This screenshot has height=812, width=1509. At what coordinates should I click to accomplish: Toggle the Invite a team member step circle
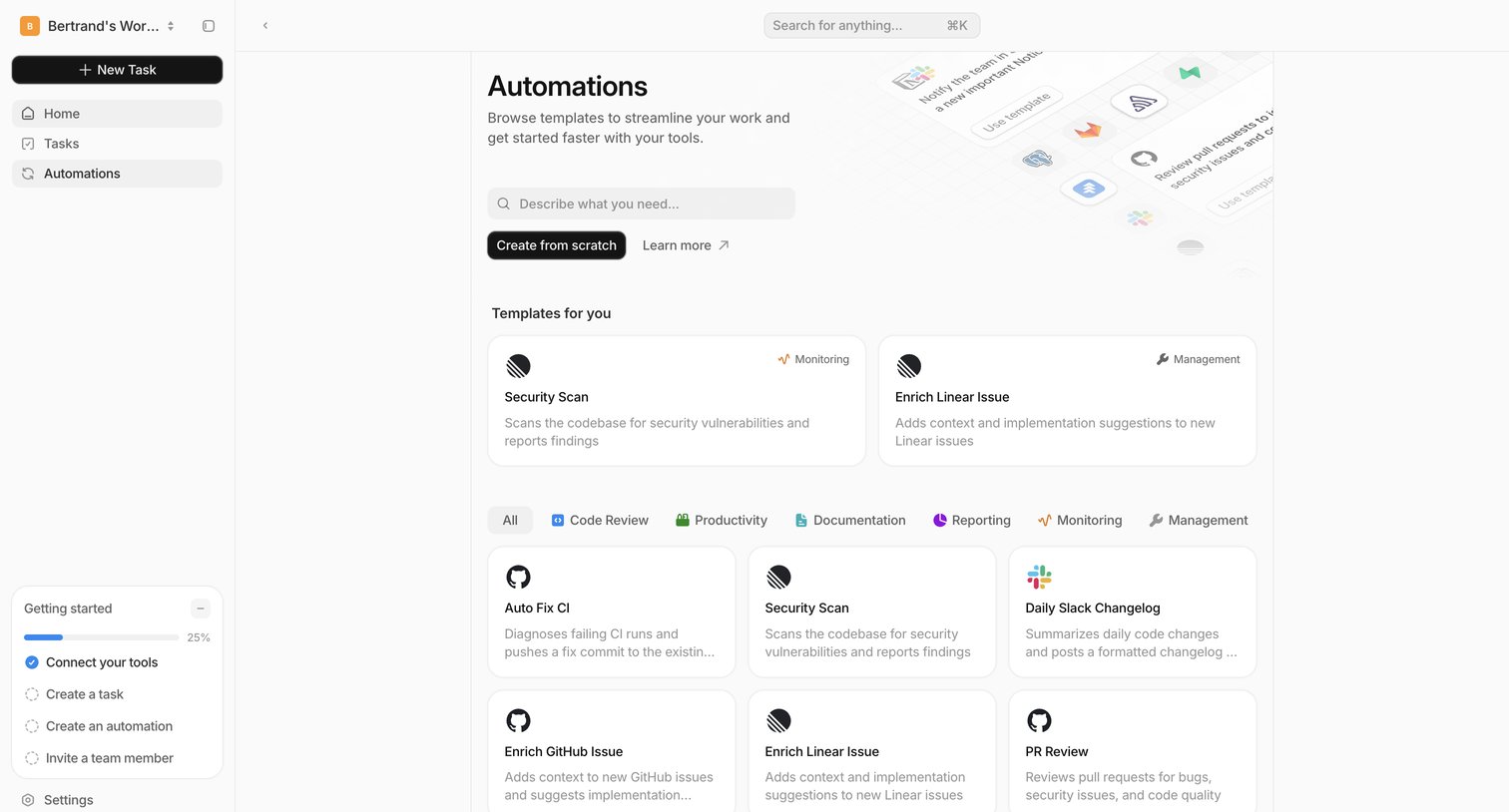32,758
